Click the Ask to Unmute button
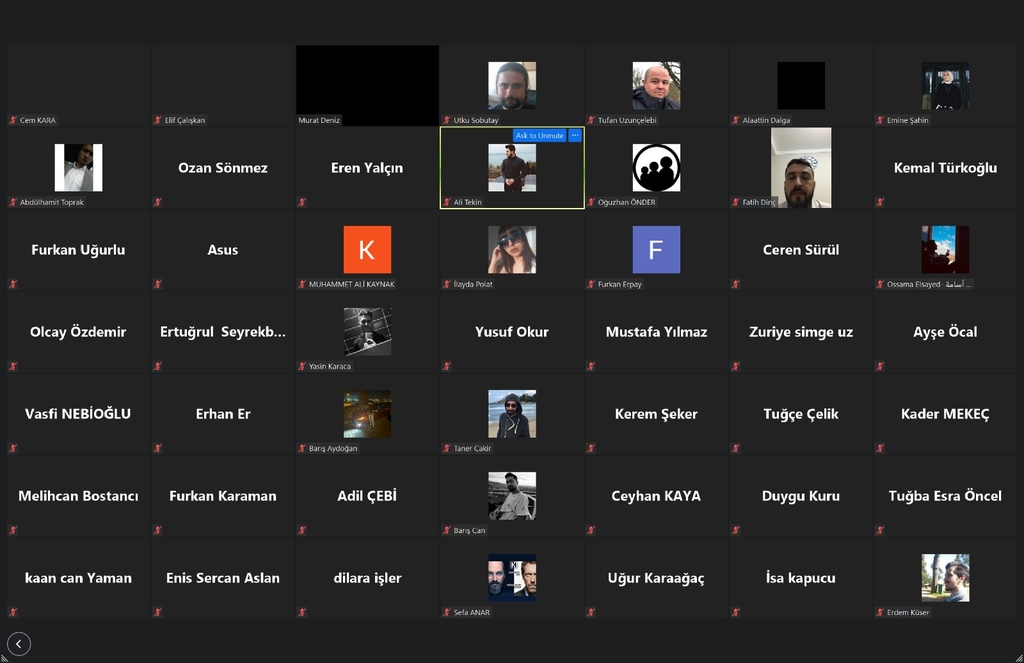Viewport: 1024px width, 663px height. tap(539, 135)
